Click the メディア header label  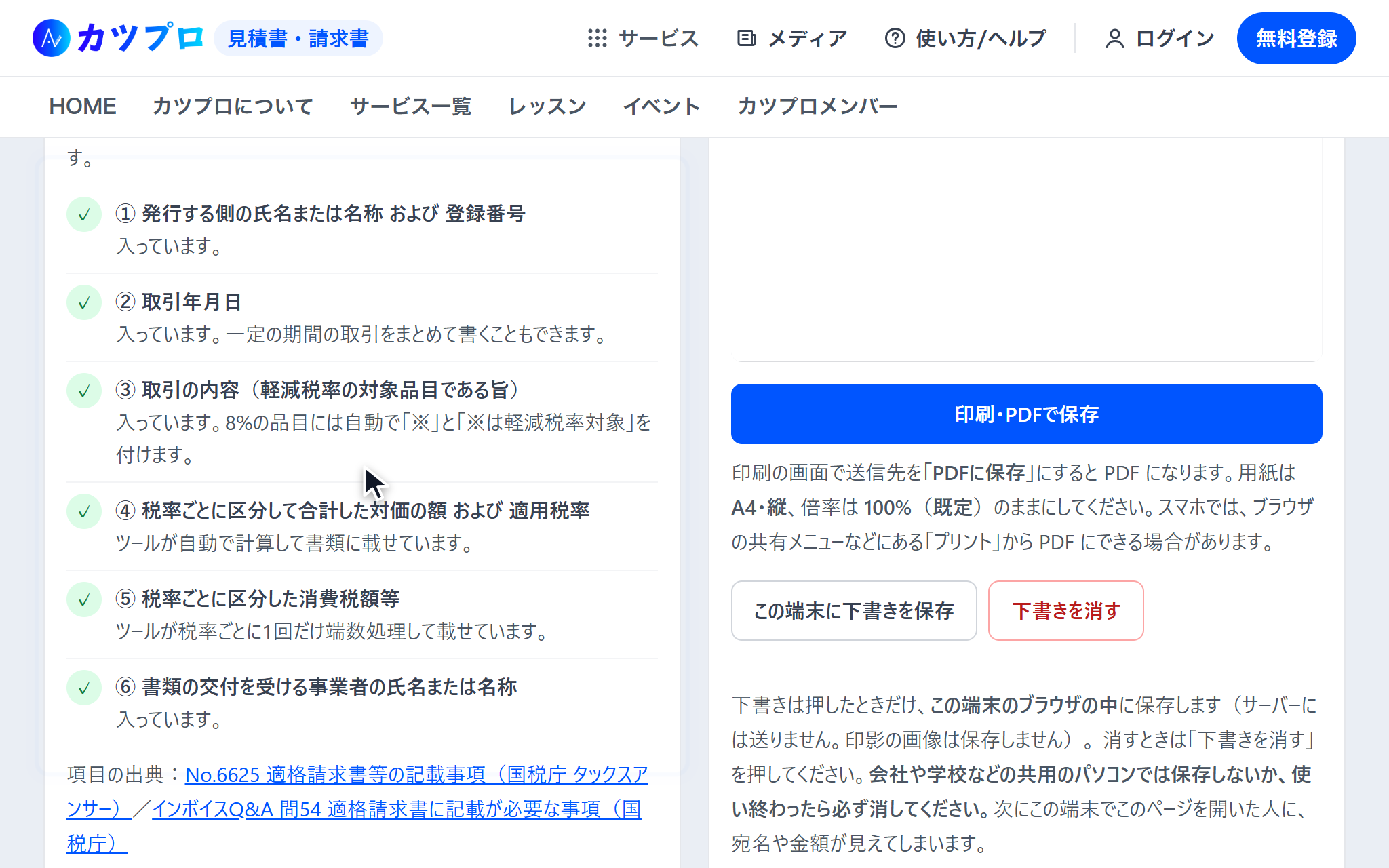pyautogui.click(x=807, y=39)
